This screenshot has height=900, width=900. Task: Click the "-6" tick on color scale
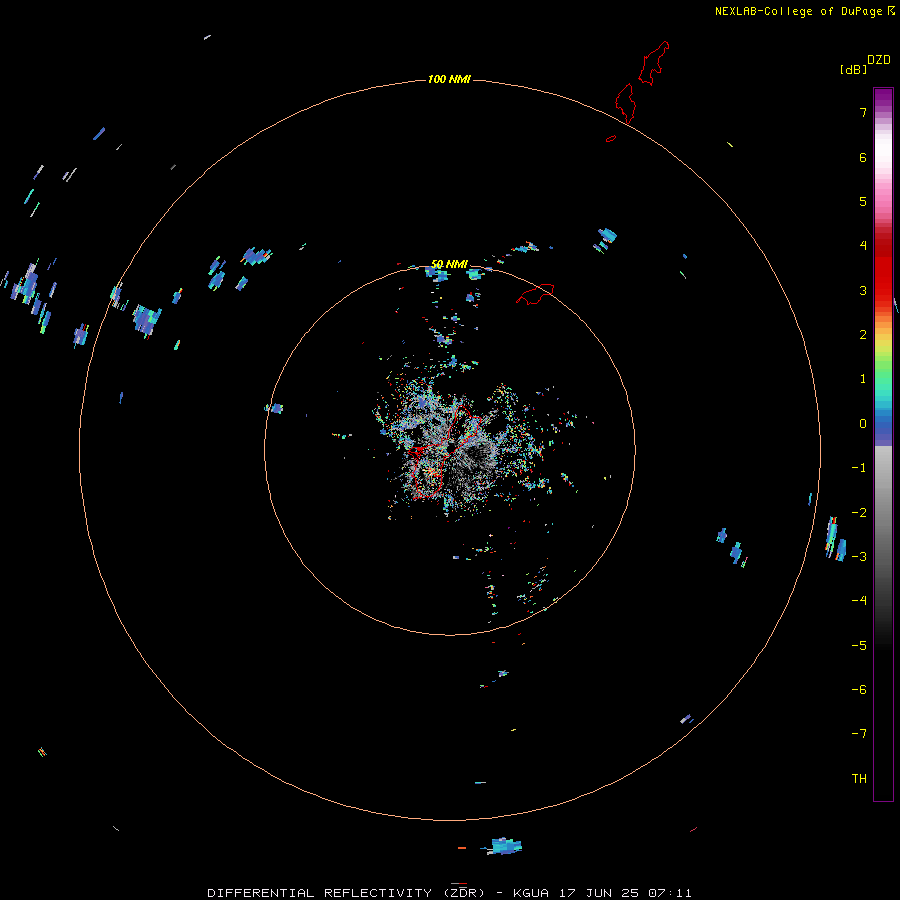pos(859,690)
